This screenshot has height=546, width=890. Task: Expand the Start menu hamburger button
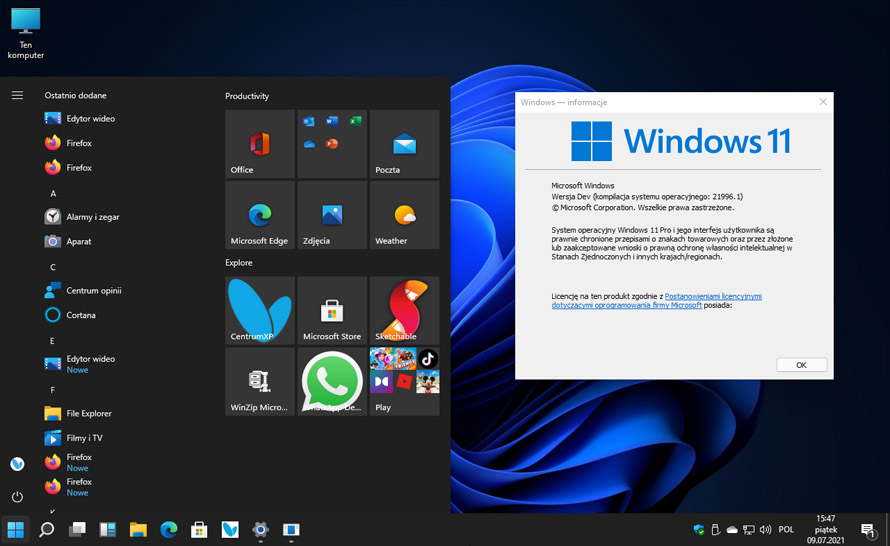point(18,95)
